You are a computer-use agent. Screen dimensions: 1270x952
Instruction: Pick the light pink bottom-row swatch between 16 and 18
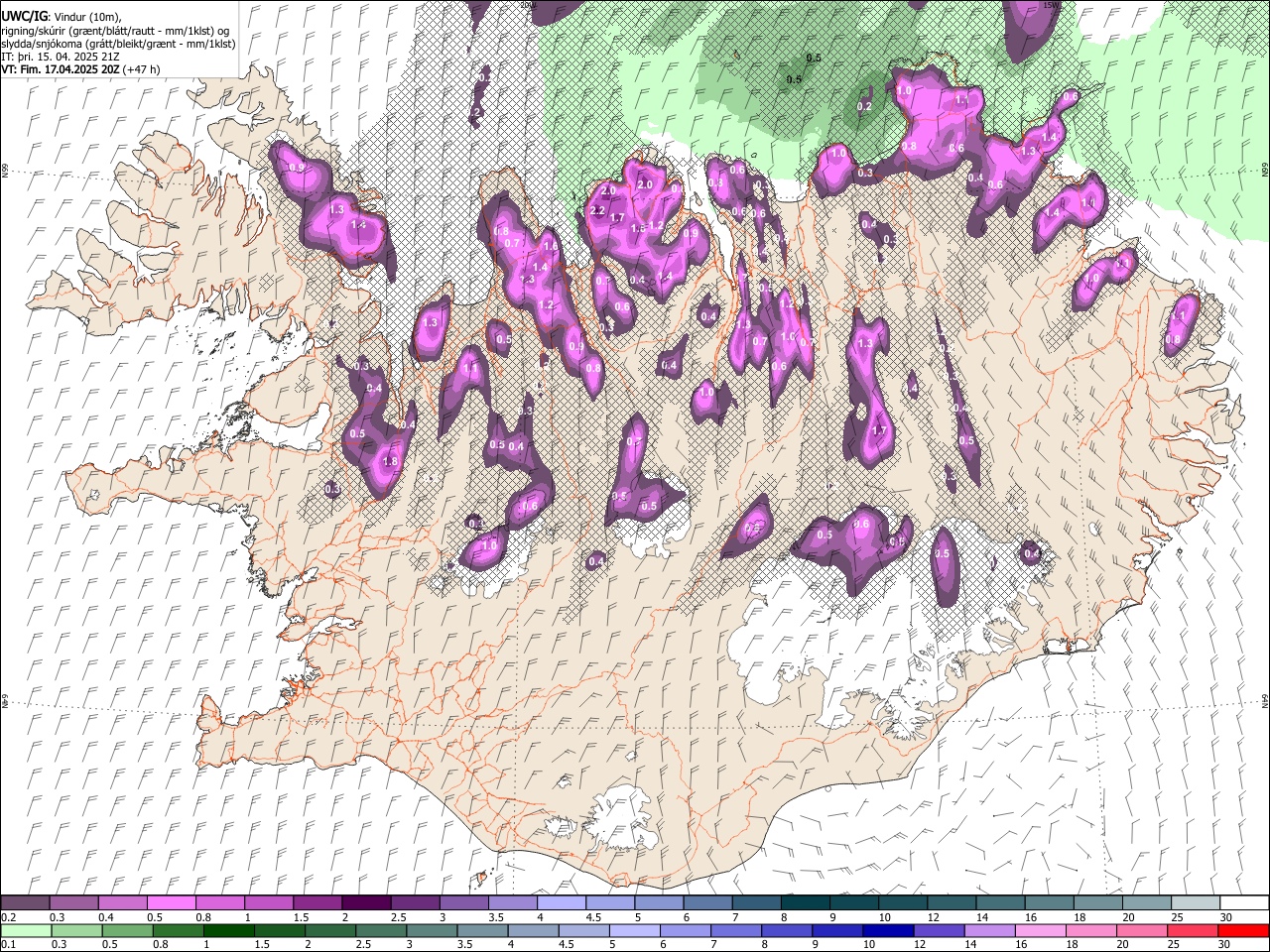pyautogui.click(x=1041, y=930)
